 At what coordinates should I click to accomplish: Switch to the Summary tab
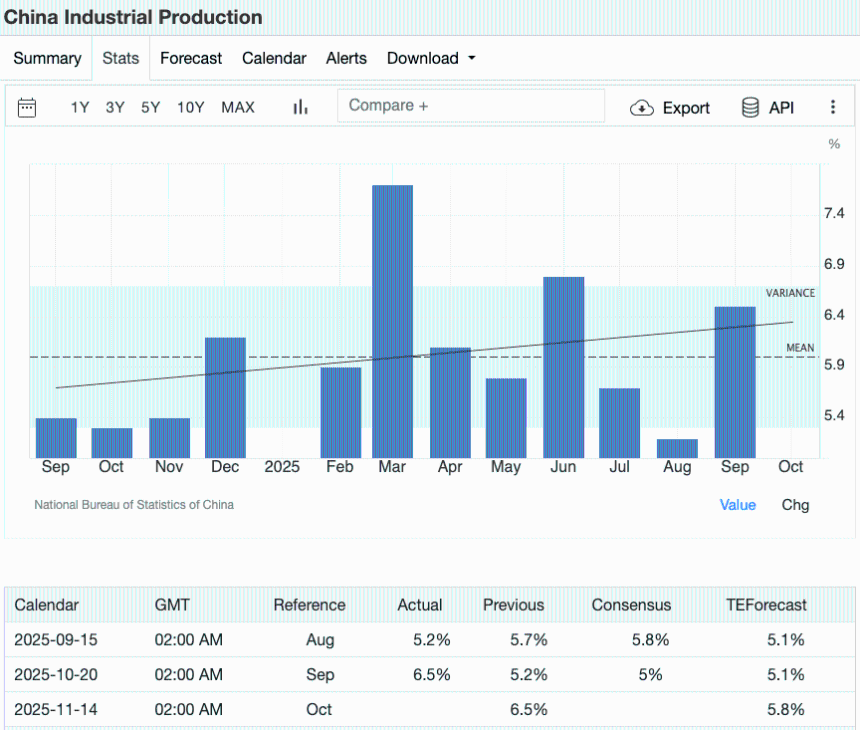pyautogui.click(x=47, y=58)
